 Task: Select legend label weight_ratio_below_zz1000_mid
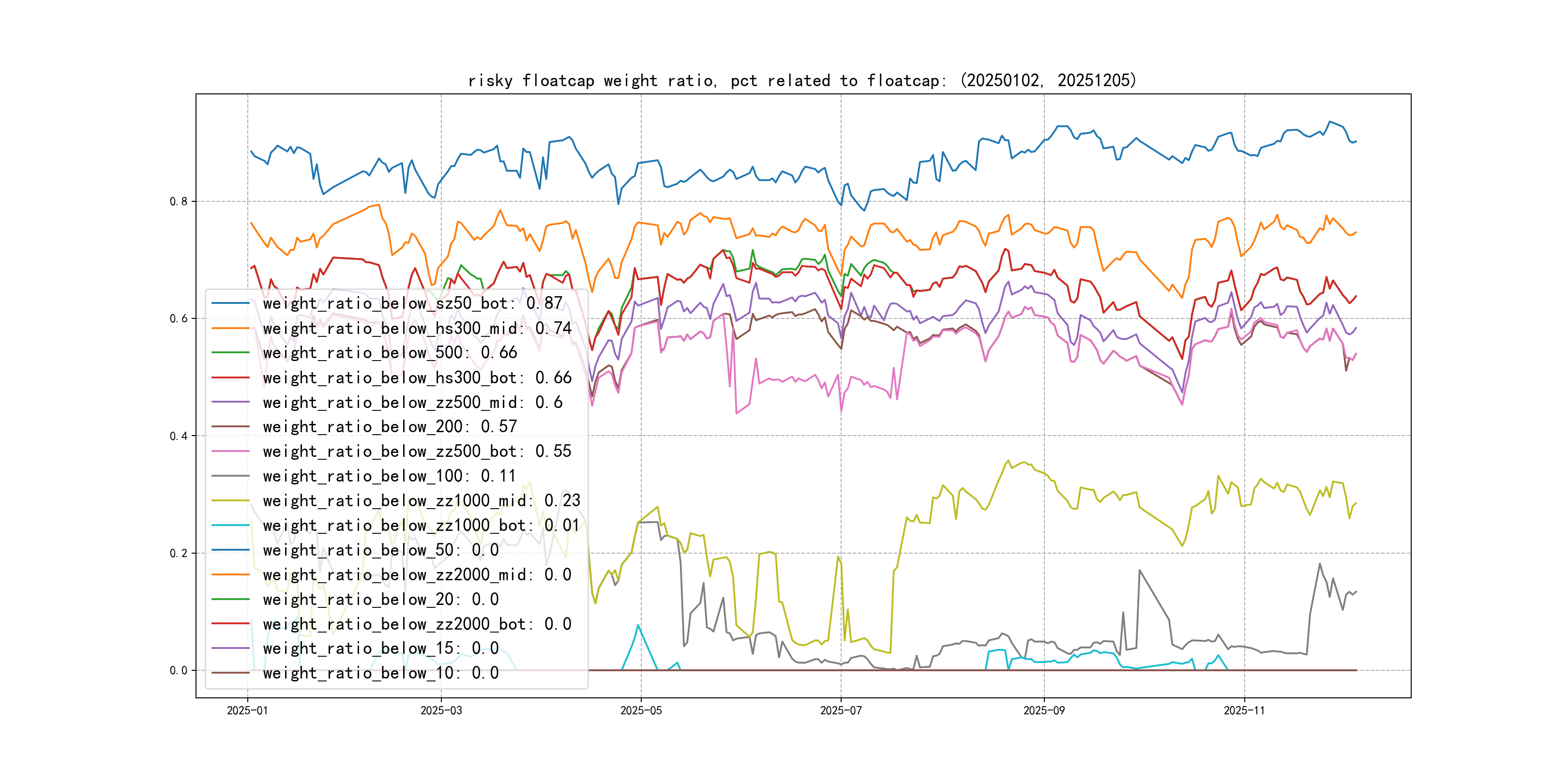pyautogui.click(x=421, y=500)
